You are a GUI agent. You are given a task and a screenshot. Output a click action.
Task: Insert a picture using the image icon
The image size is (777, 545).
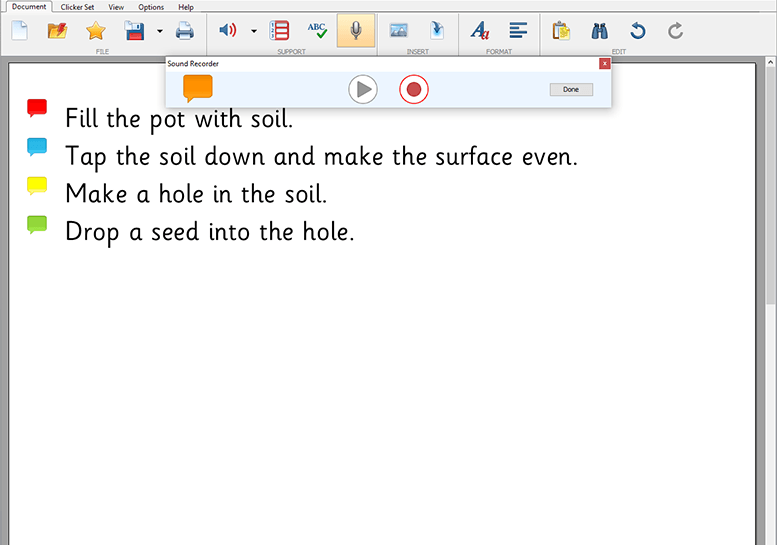(398, 31)
